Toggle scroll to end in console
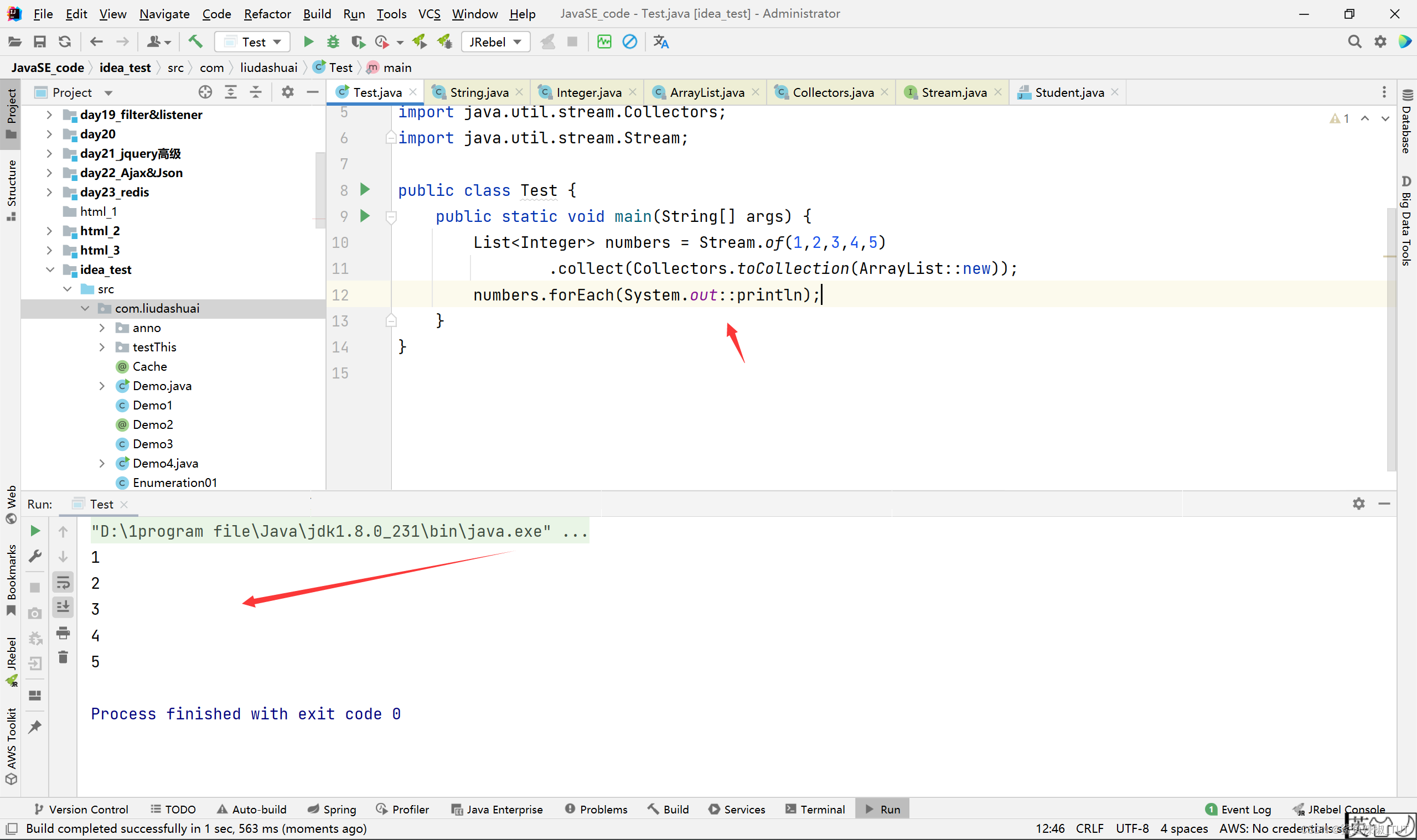The width and height of the screenshot is (1417, 840). pos(64,608)
